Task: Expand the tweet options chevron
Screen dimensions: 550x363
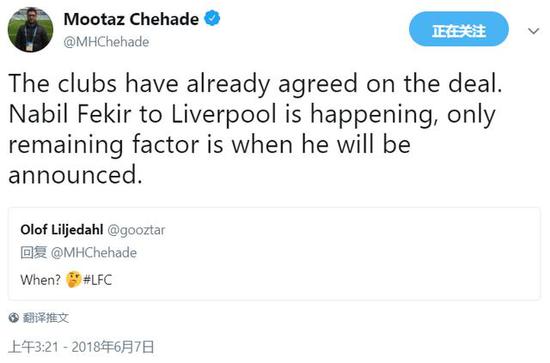Action: pos(533,31)
